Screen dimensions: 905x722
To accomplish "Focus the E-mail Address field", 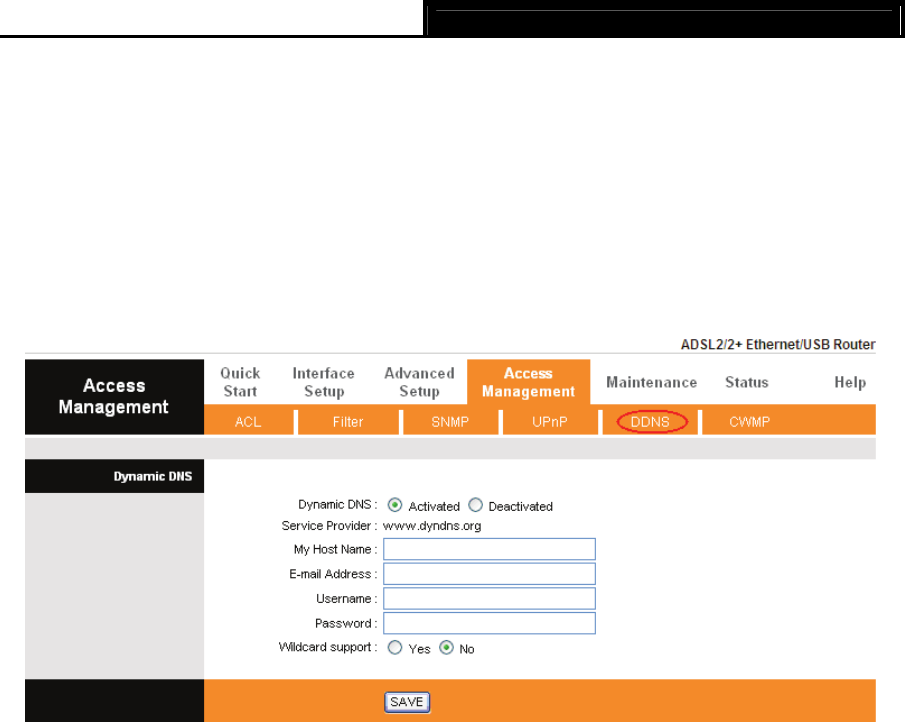I will 489,574.
